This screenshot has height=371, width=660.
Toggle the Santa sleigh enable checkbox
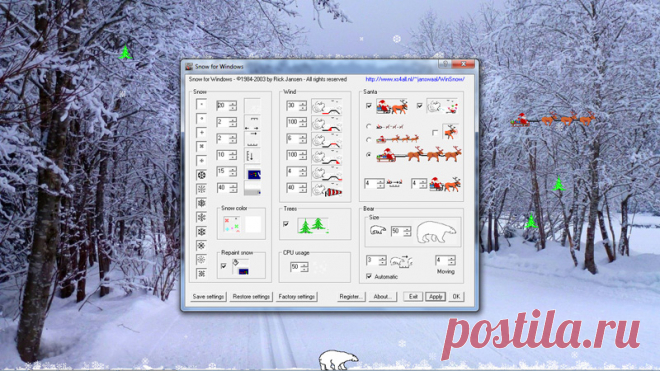(x=369, y=106)
